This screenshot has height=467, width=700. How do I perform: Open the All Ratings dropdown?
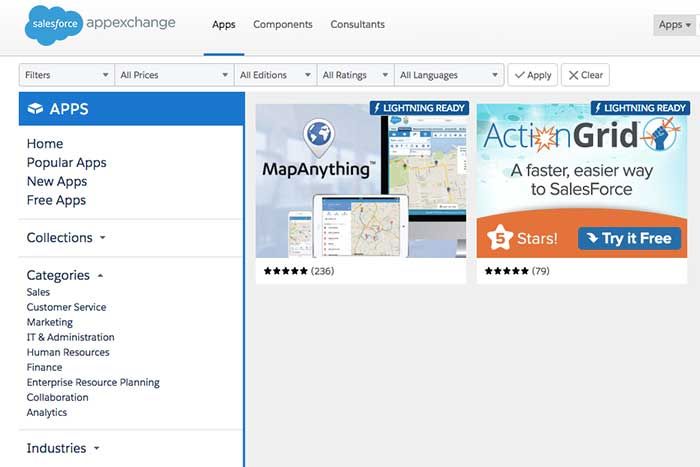point(354,75)
